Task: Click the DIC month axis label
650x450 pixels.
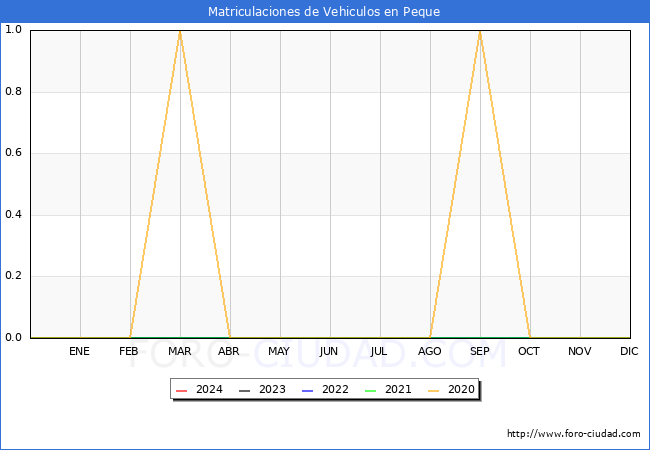Action: coord(629,351)
